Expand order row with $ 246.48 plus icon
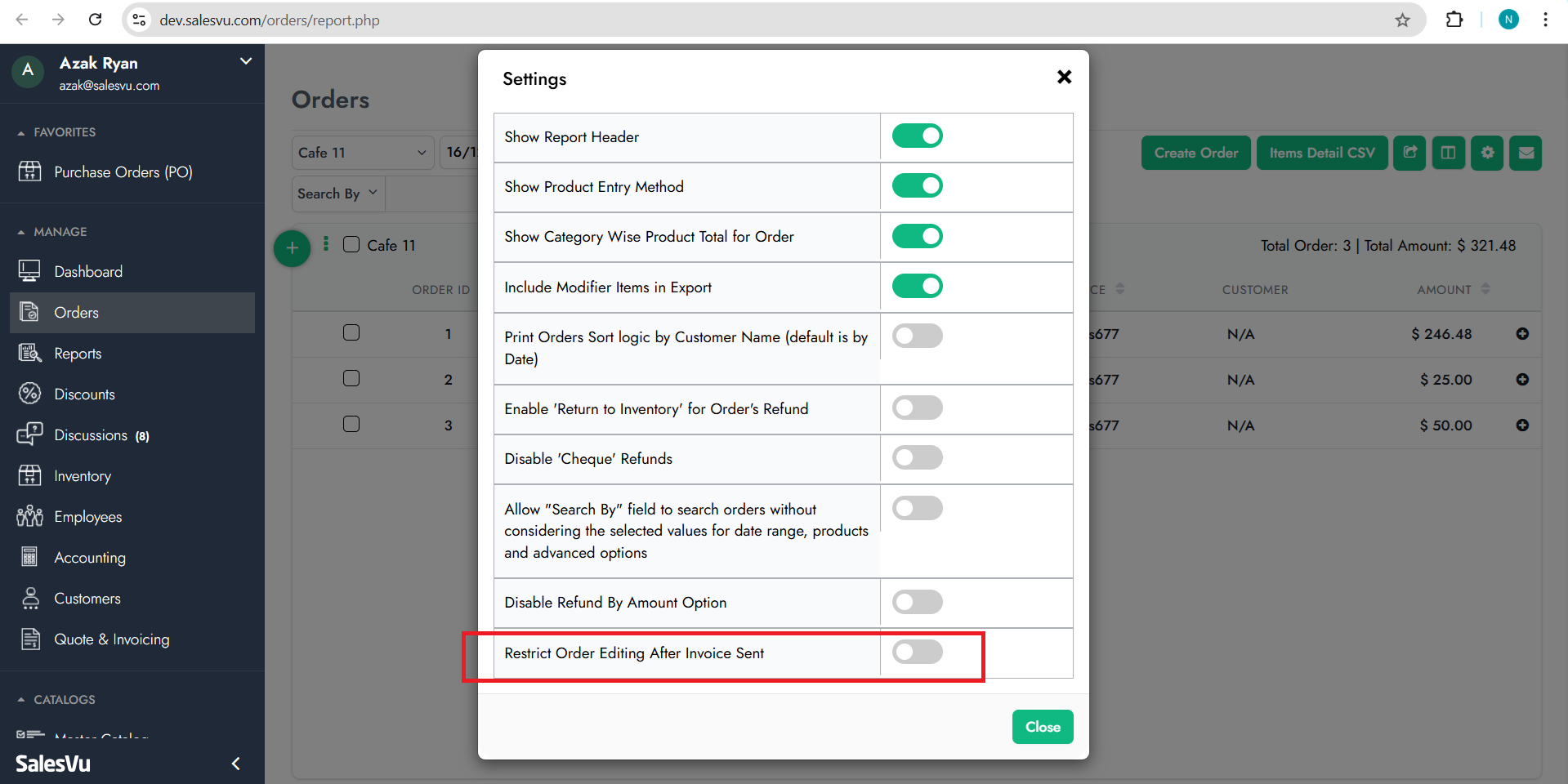 coord(1522,334)
